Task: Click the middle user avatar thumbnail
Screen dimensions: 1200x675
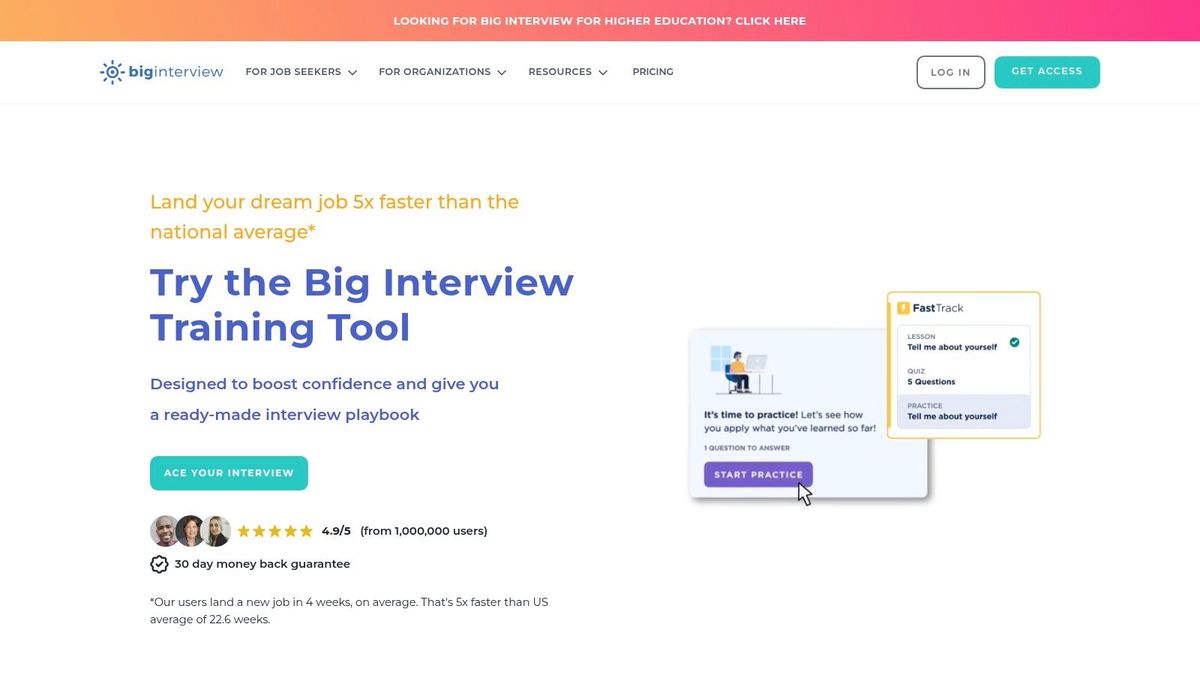Action: (190, 531)
